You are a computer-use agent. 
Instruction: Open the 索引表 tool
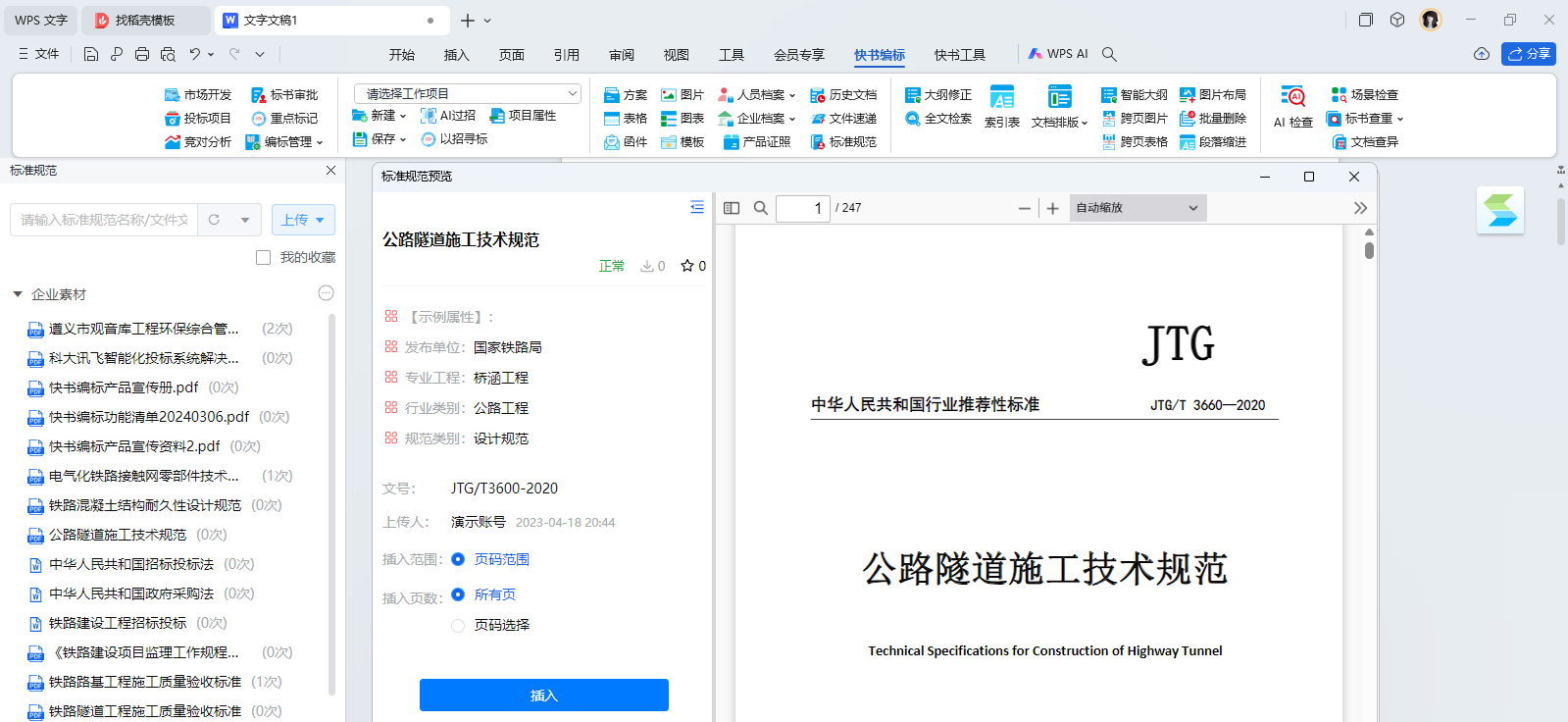click(1001, 106)
